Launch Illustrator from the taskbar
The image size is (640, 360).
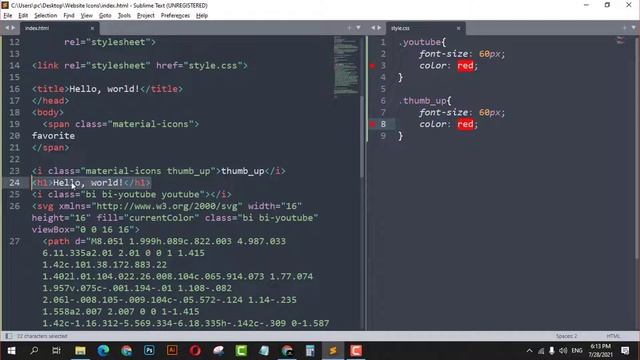click(172, 351)
